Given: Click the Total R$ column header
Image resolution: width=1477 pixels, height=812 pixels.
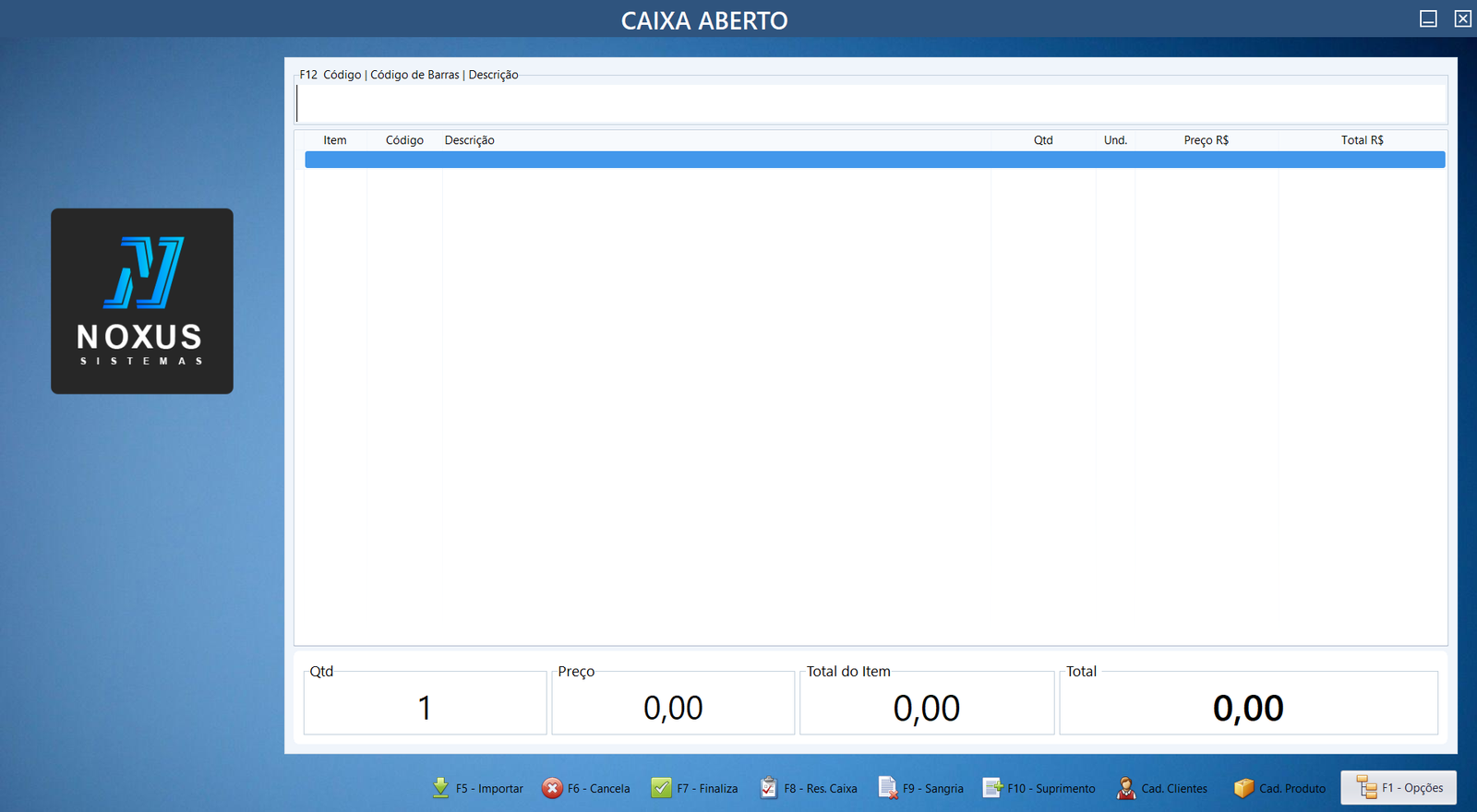Looking at the screenshot, I should [1362, 140].
